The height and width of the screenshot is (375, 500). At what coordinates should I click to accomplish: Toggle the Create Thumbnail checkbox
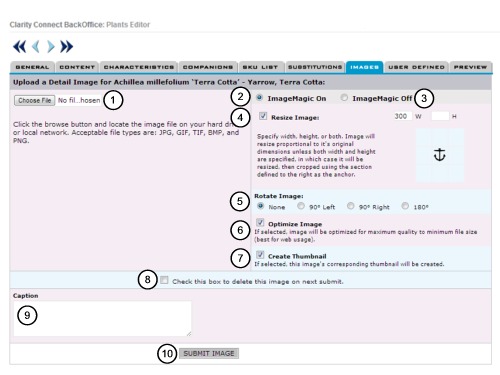(x=260, y=255)
